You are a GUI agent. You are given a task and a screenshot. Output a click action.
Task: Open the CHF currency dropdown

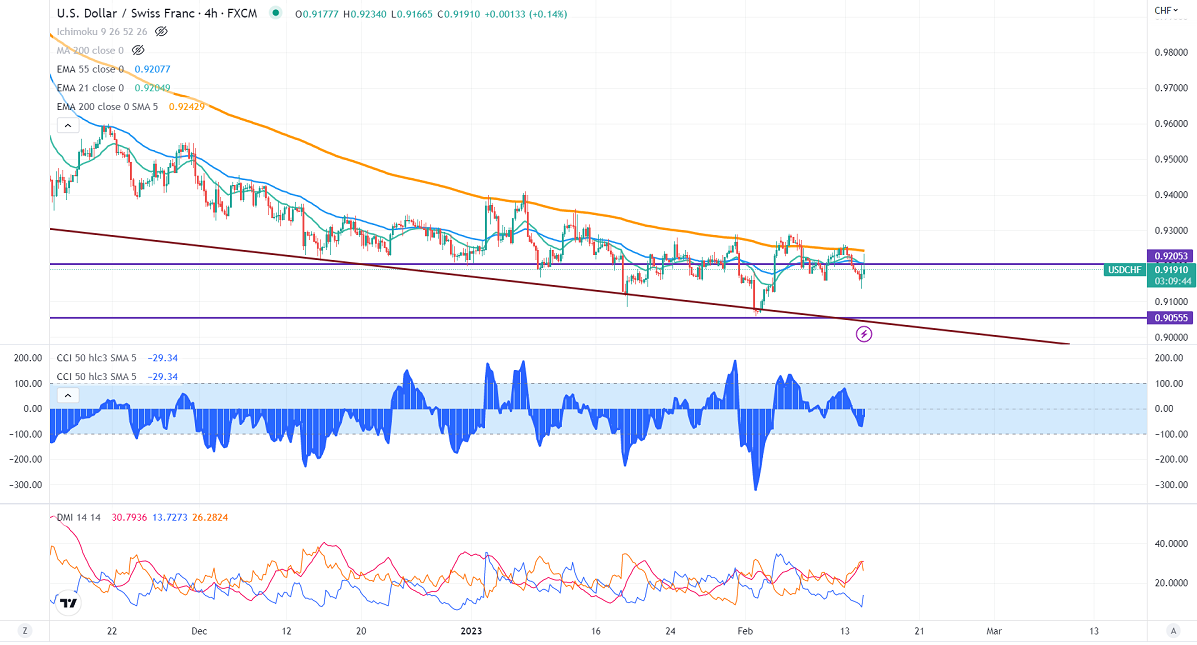[1165, 11]
